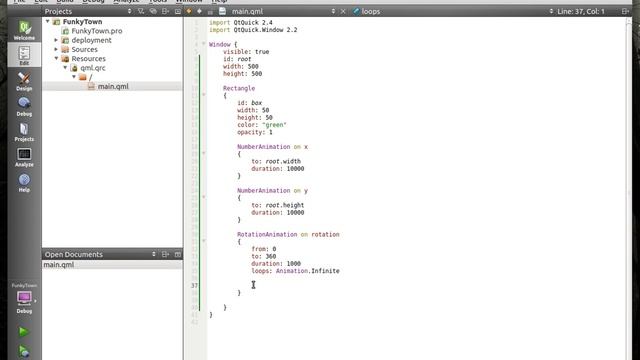640x360 pixels.
Task: Click the "from: 0" line
Action: click(x=264, y=249)
